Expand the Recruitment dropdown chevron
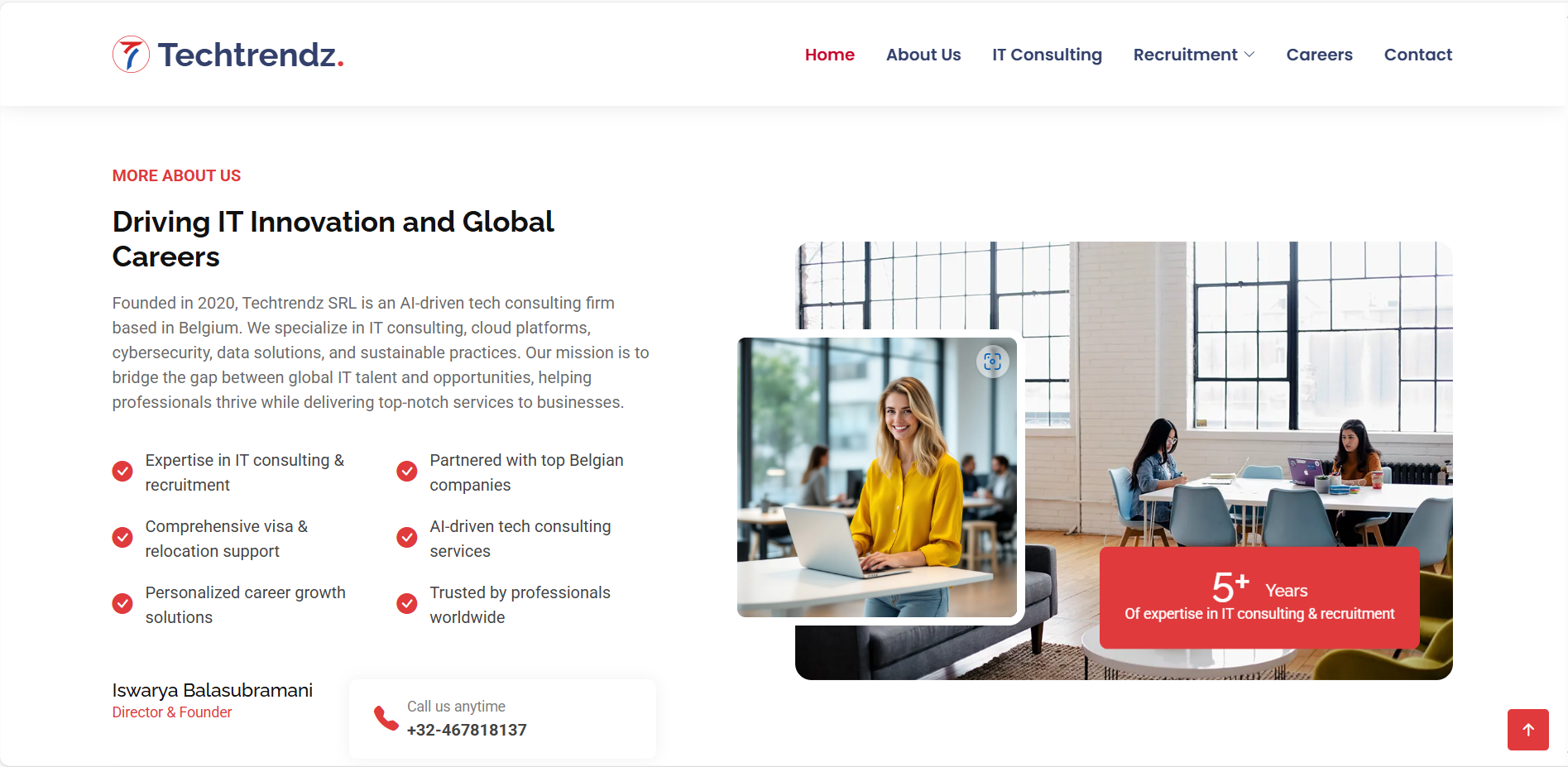Viewport: 1568px width, 767px height. pyautogui.click(x=1249, y=55)
